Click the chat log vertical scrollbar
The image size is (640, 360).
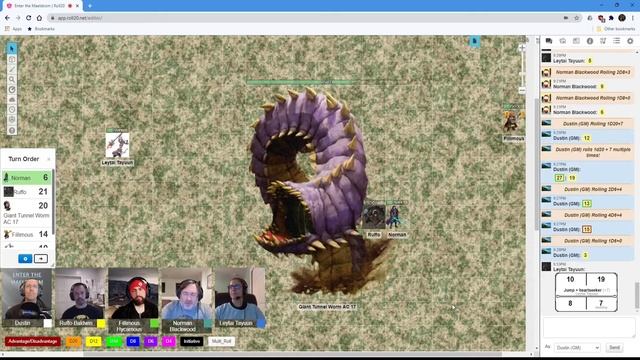637,295
